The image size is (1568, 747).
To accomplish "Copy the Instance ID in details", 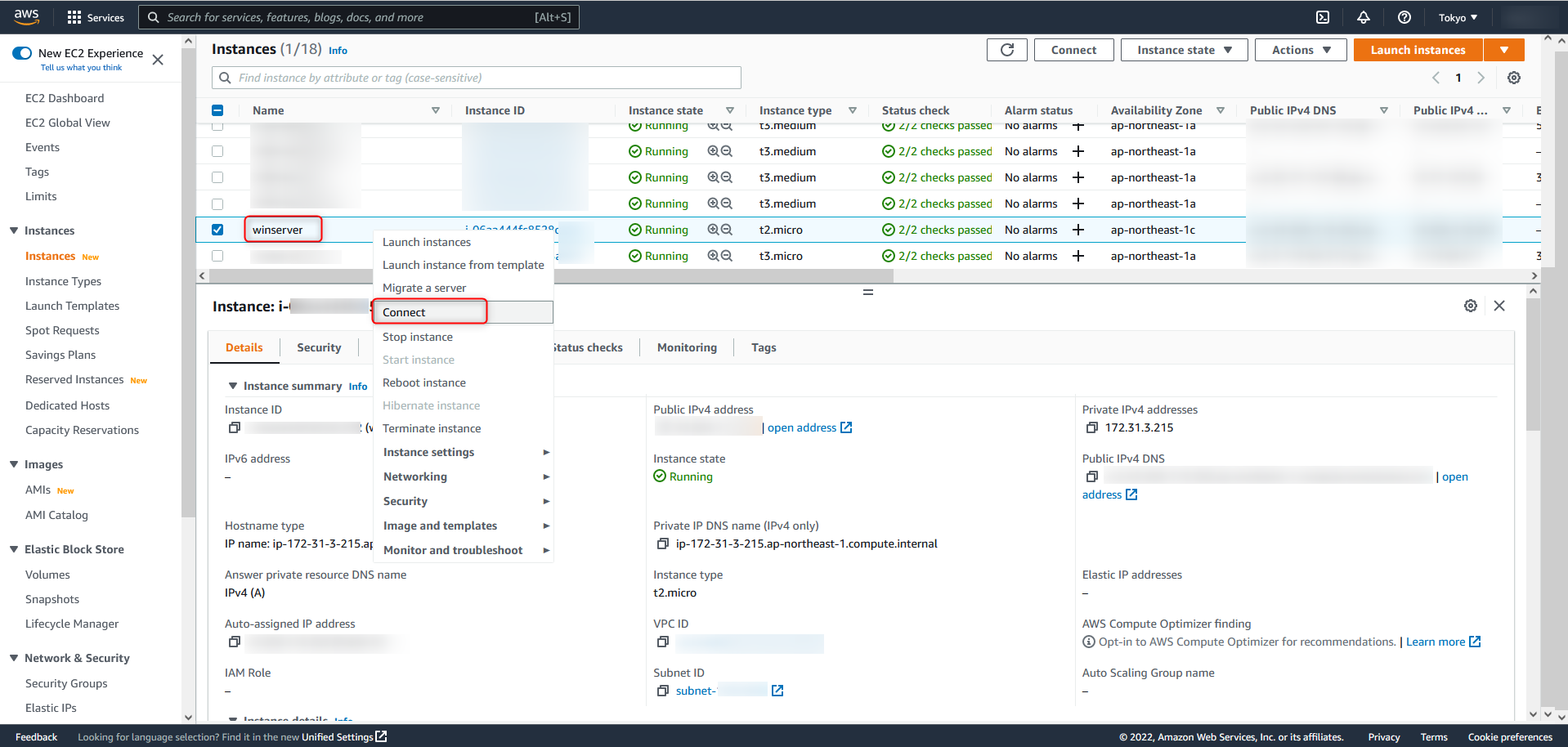I will coord(234,427).
